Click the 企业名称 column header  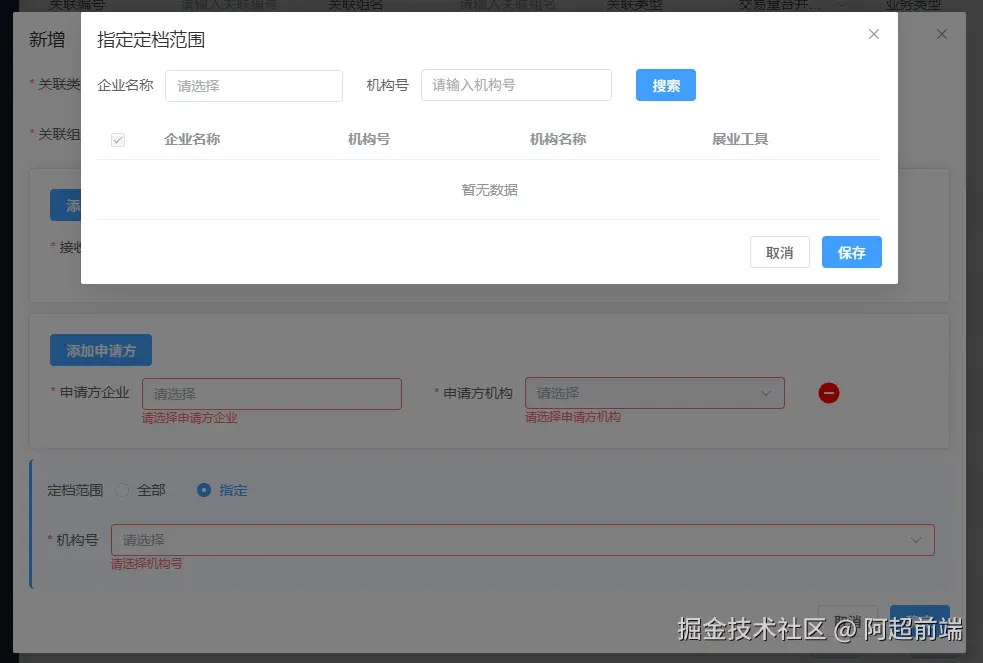[192, 139]
